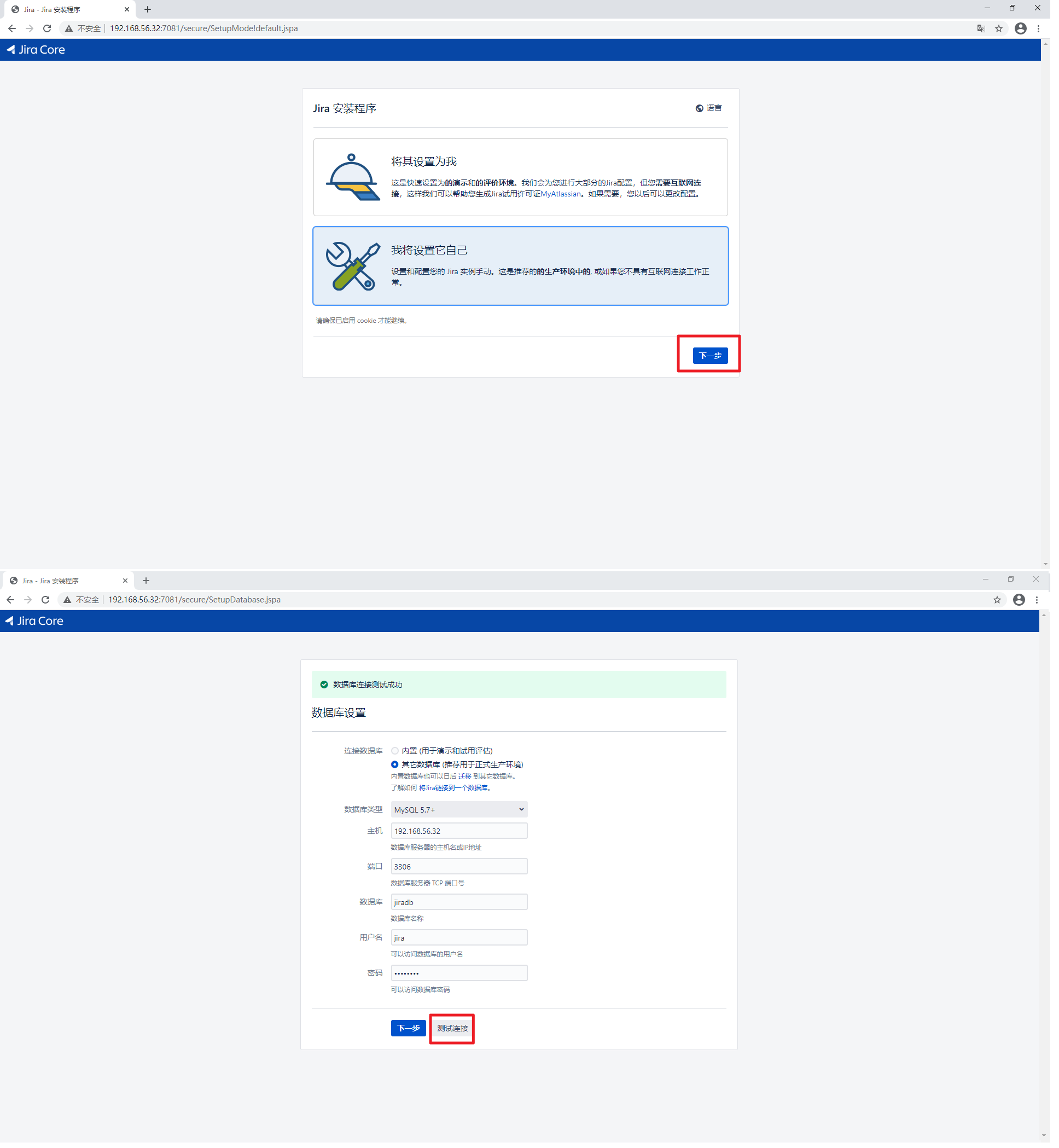Click Jira Core logo in top window
The image size is (1059, 1148).
[x=36, y=50]
